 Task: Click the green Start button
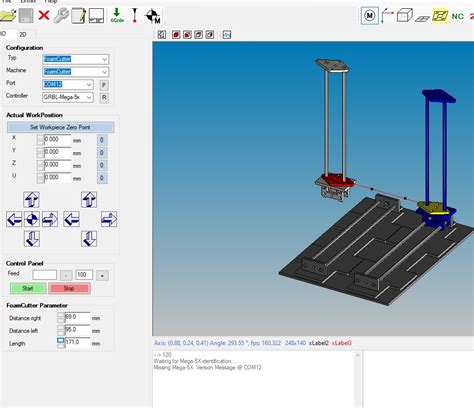tap(28, 288)
